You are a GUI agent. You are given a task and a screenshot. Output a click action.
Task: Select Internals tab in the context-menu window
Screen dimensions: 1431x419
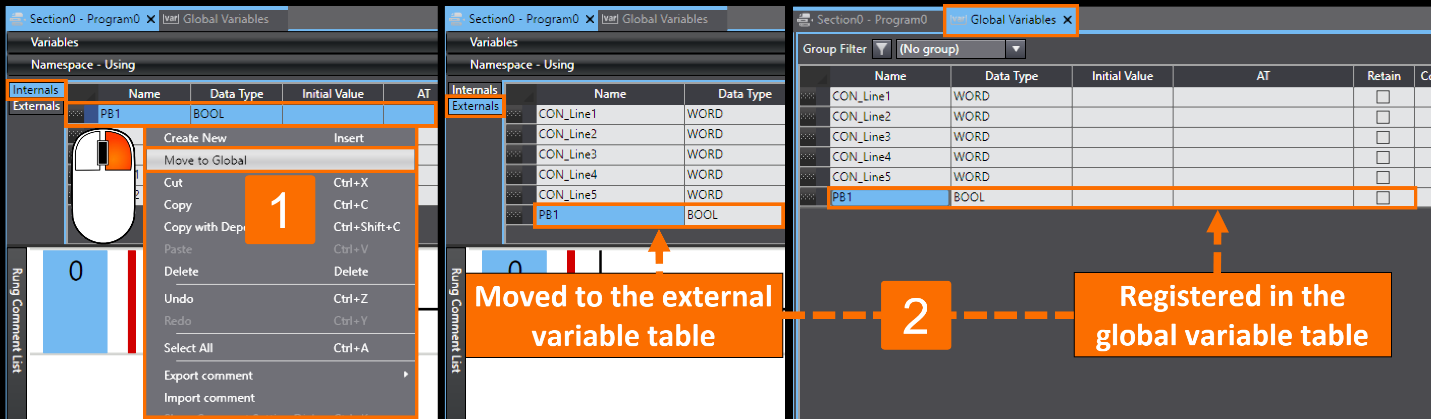coord(36,90)
